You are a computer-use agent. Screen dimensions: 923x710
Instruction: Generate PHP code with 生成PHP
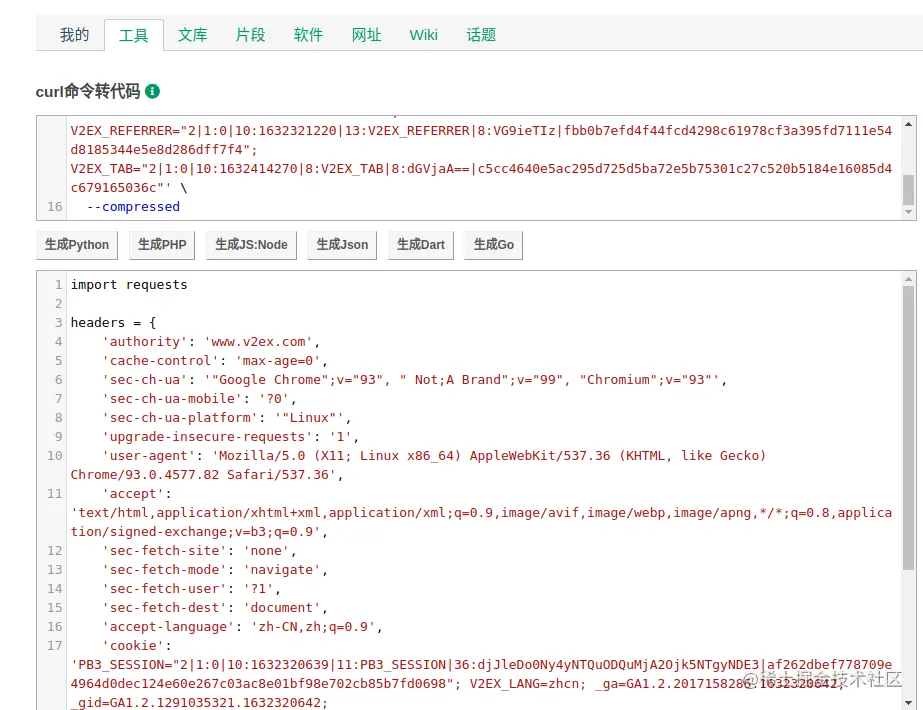(x=162, y=245)
